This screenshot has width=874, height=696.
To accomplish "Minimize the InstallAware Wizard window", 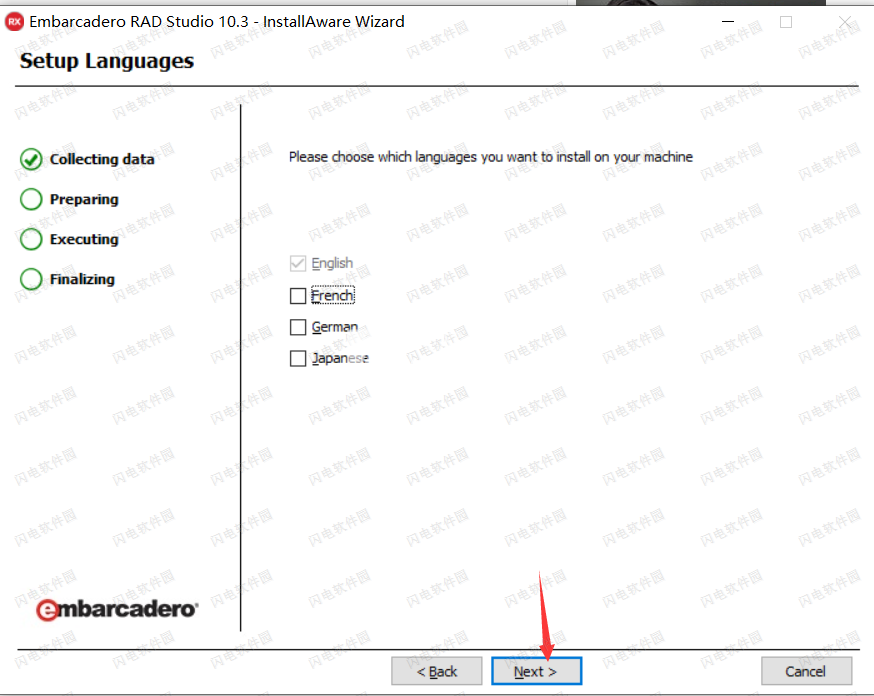I will (x=727, y=22).
